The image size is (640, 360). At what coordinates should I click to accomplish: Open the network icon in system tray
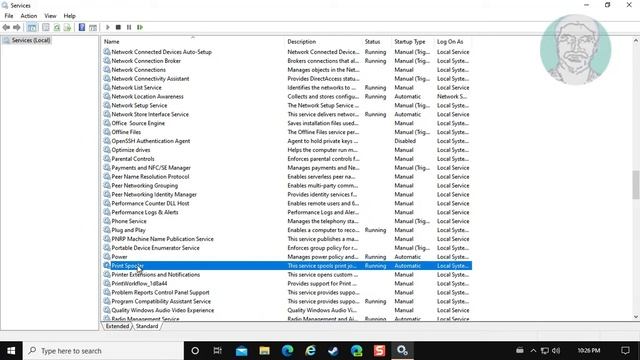coord(544,351)
